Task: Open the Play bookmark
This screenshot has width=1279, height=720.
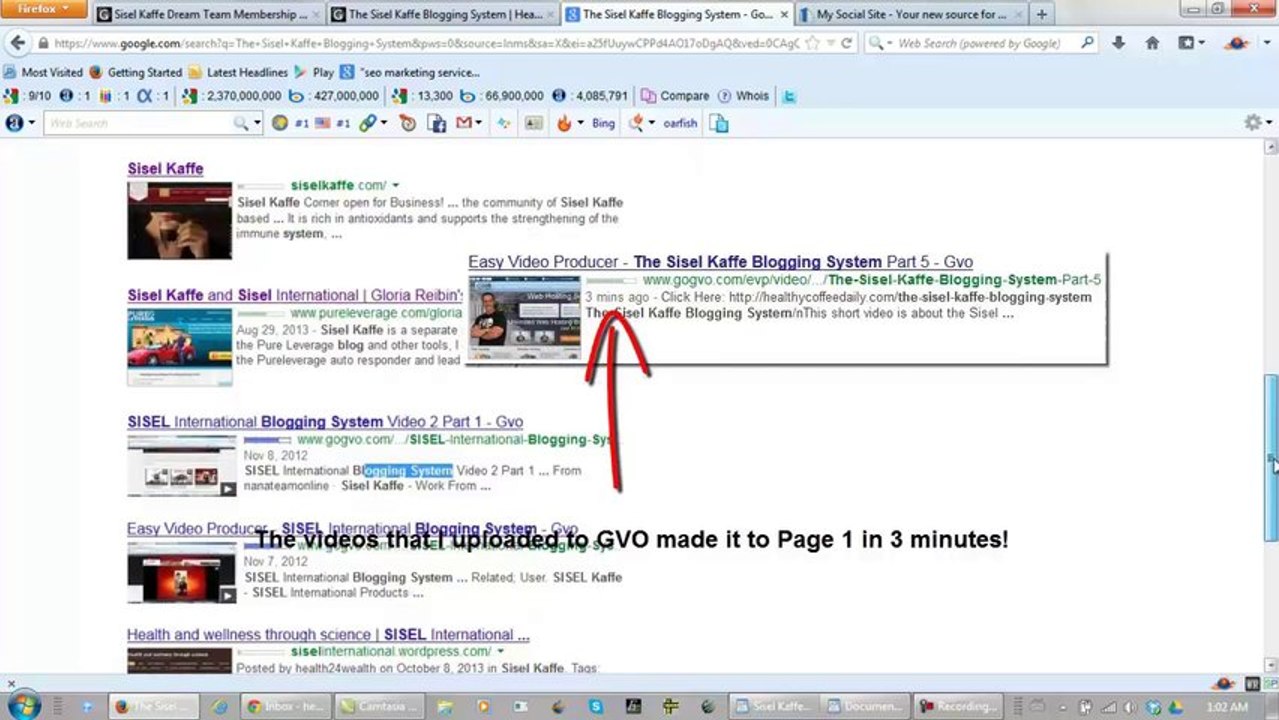Action: [314, 72]
